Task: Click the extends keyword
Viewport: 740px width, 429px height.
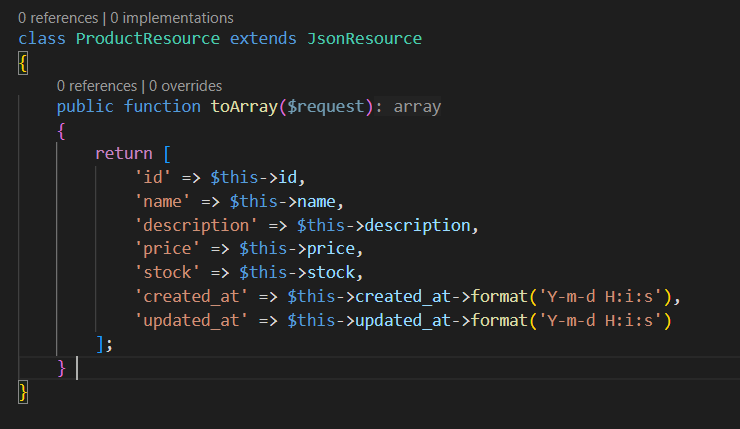Action: tap(263, 38)
